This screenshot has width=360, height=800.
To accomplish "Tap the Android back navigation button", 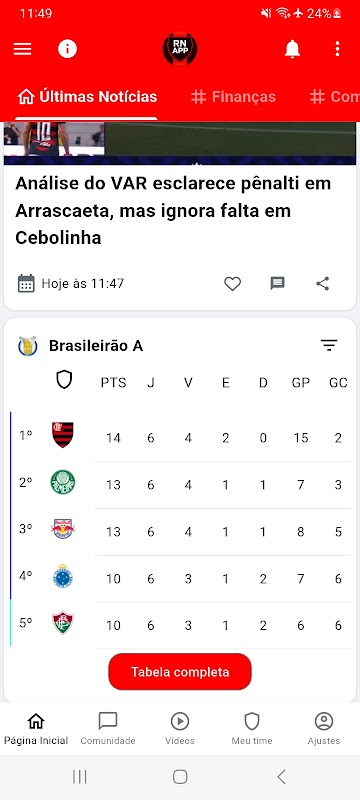I will 281,777.
